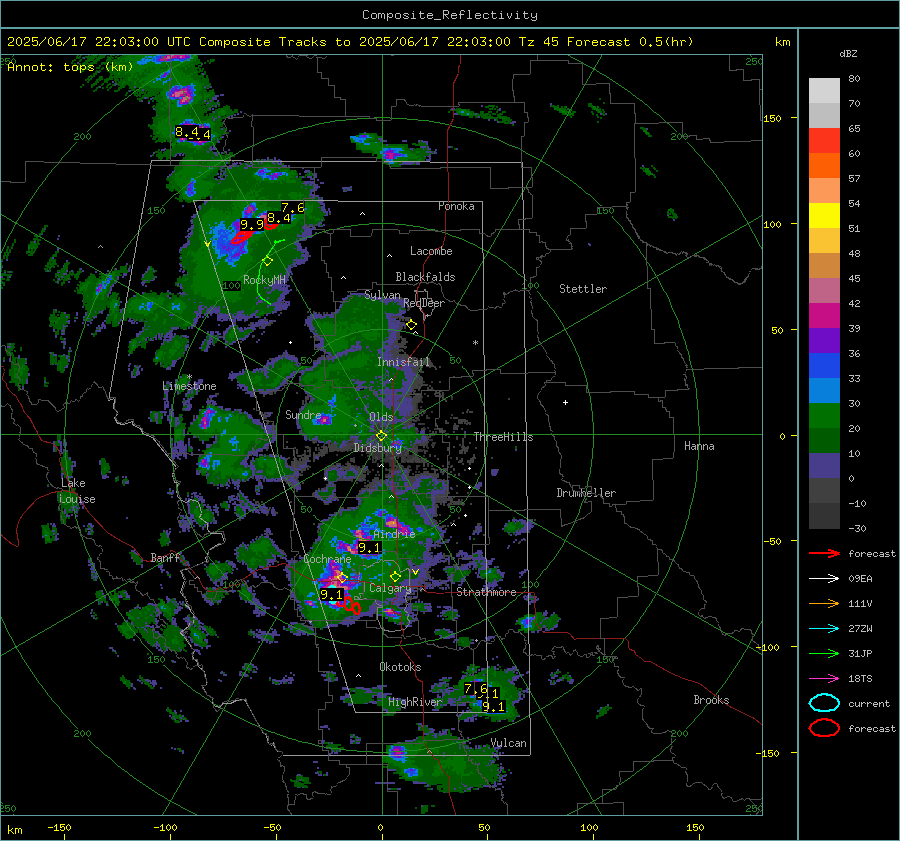Select the white 09EA arrow legend icon
This screenshot has width=900, height=841.
point(824,579)
